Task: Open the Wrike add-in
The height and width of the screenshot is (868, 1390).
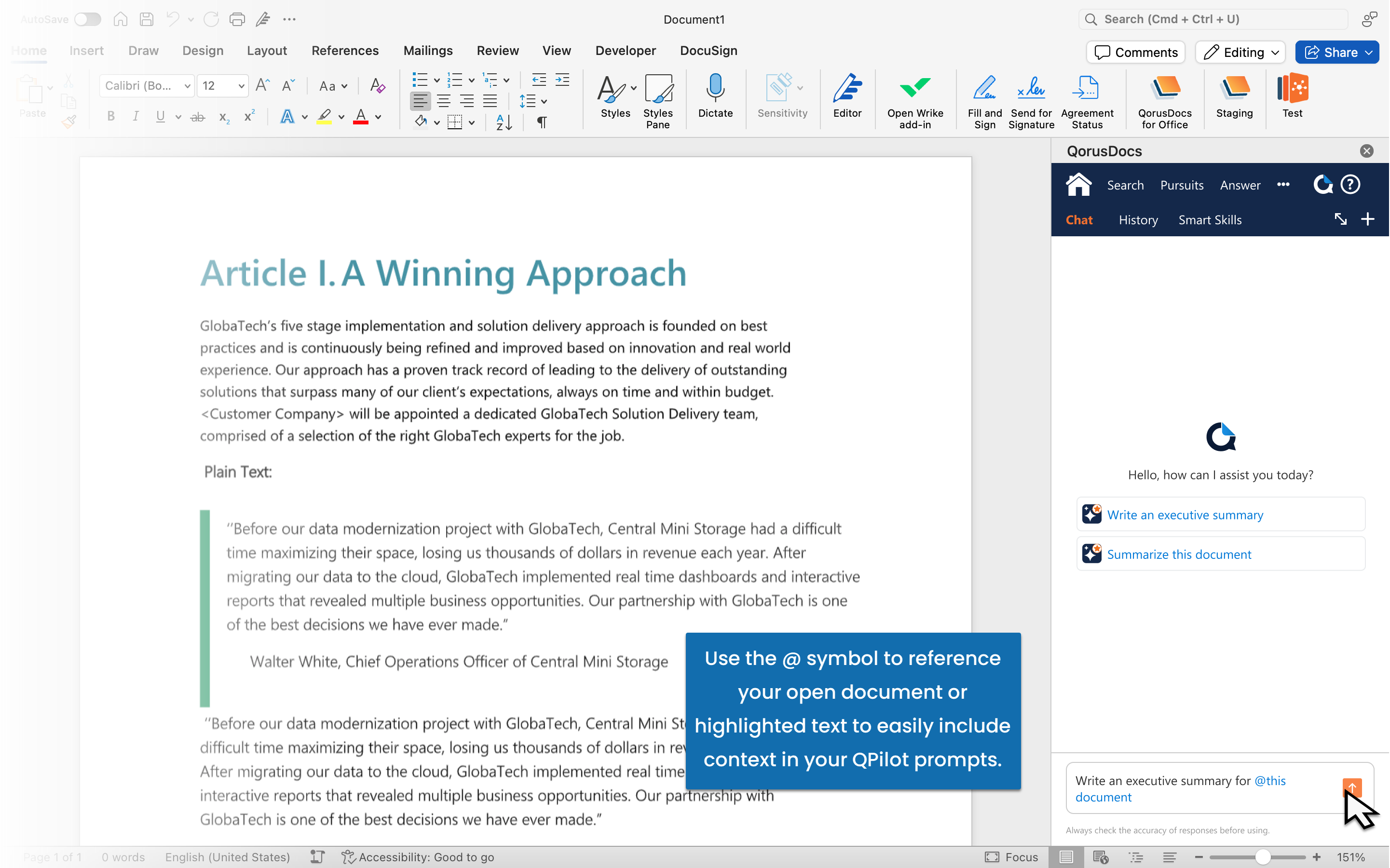Action: 915,102
